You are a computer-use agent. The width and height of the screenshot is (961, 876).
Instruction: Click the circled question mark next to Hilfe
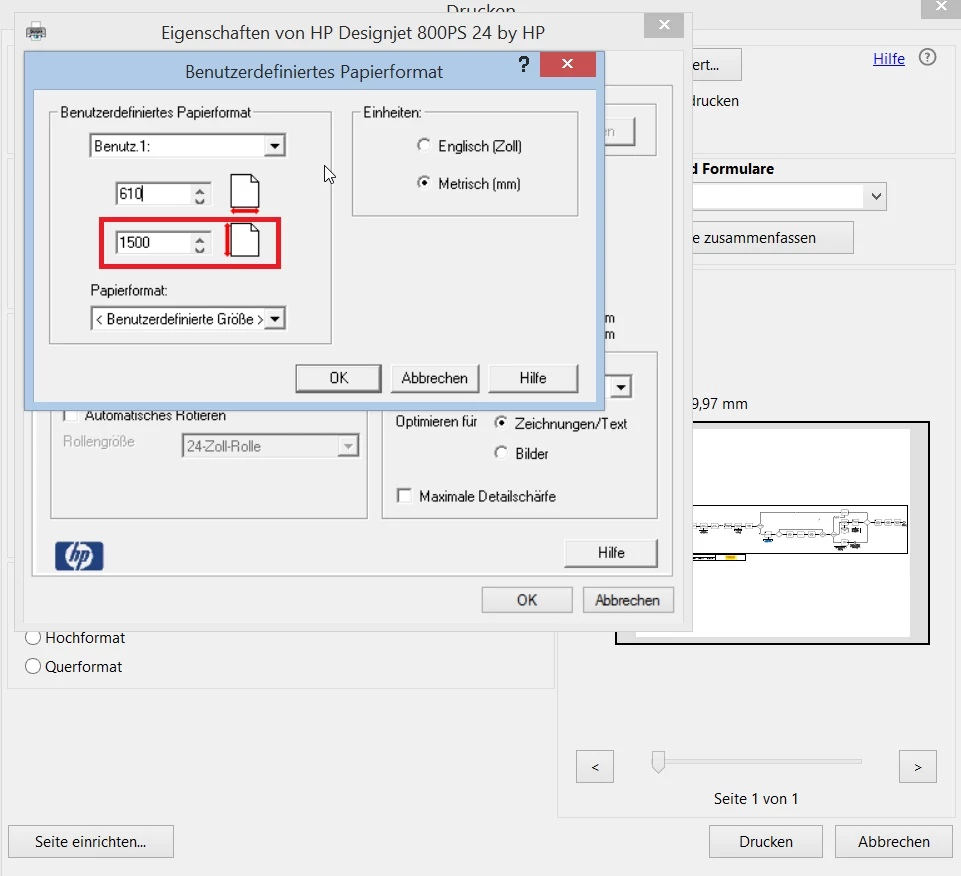click(x=927, y=58)
